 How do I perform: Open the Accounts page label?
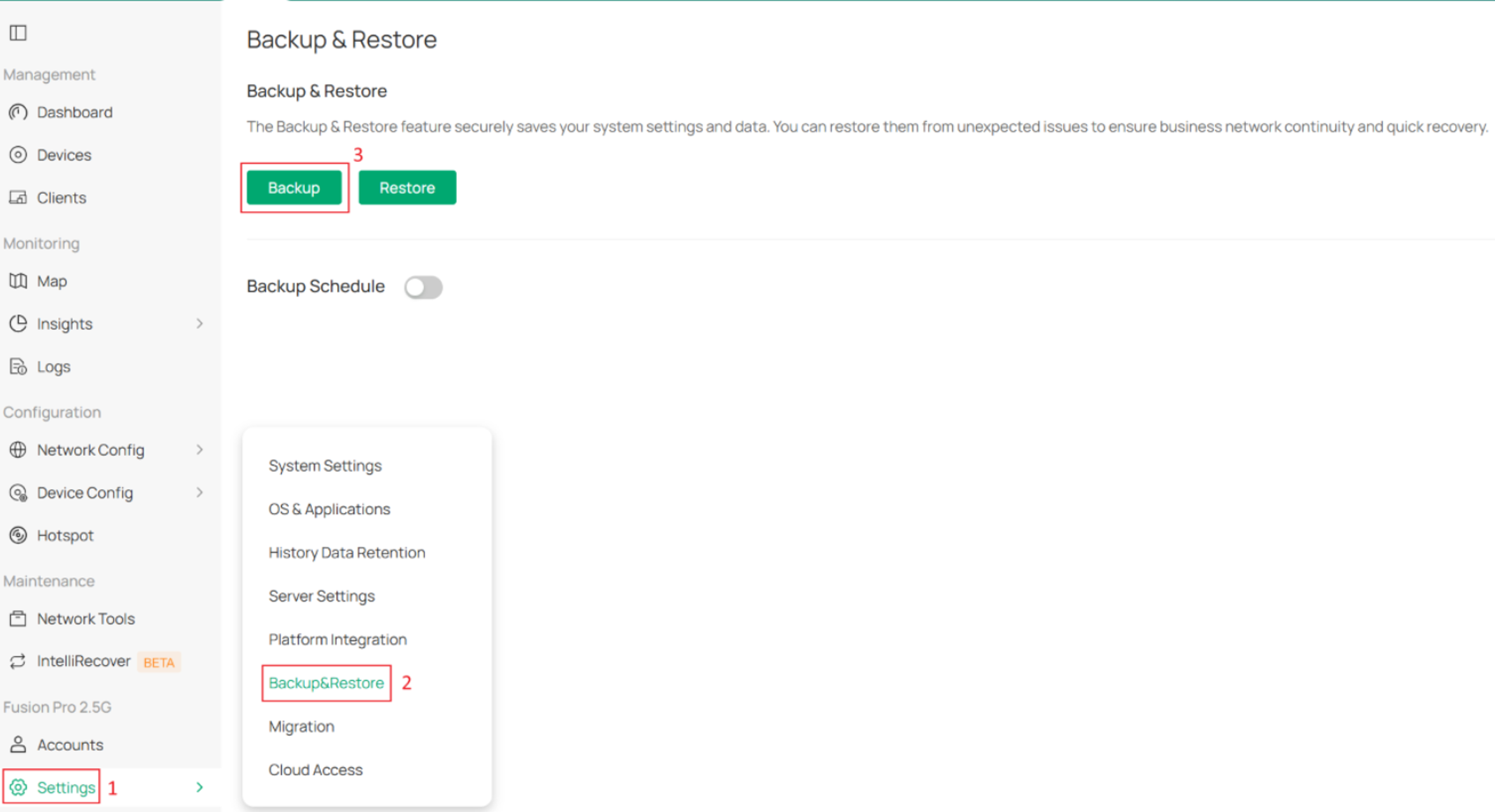70,744
